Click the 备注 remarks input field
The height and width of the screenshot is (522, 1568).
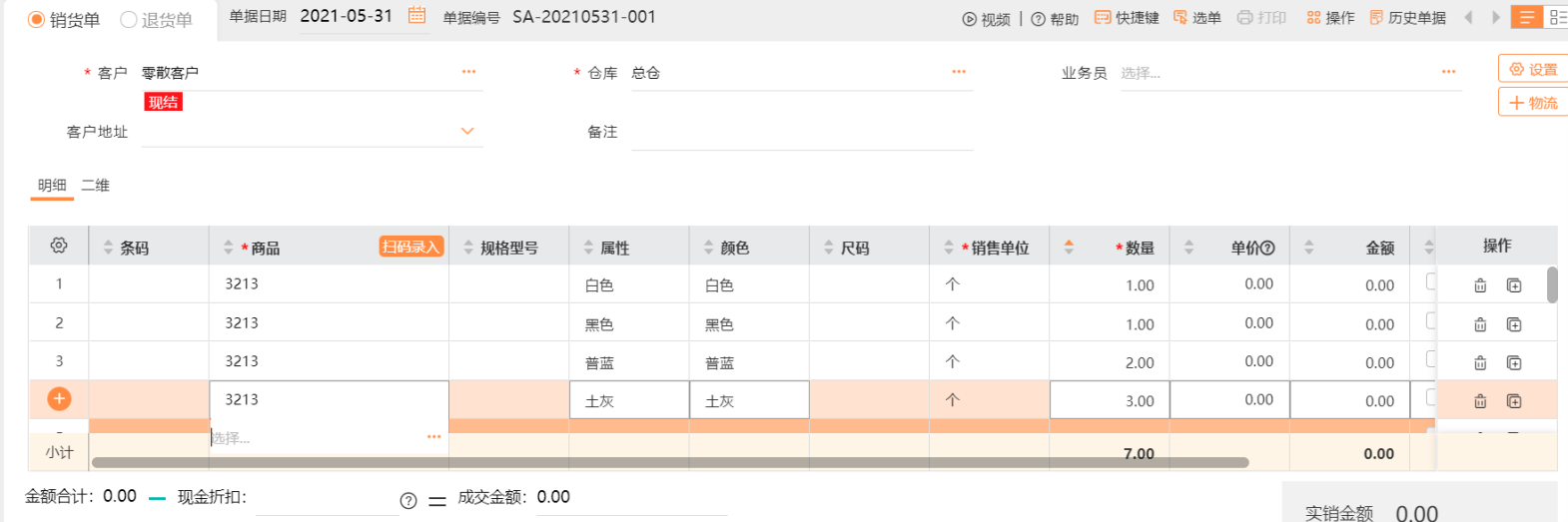coord(802,133)
